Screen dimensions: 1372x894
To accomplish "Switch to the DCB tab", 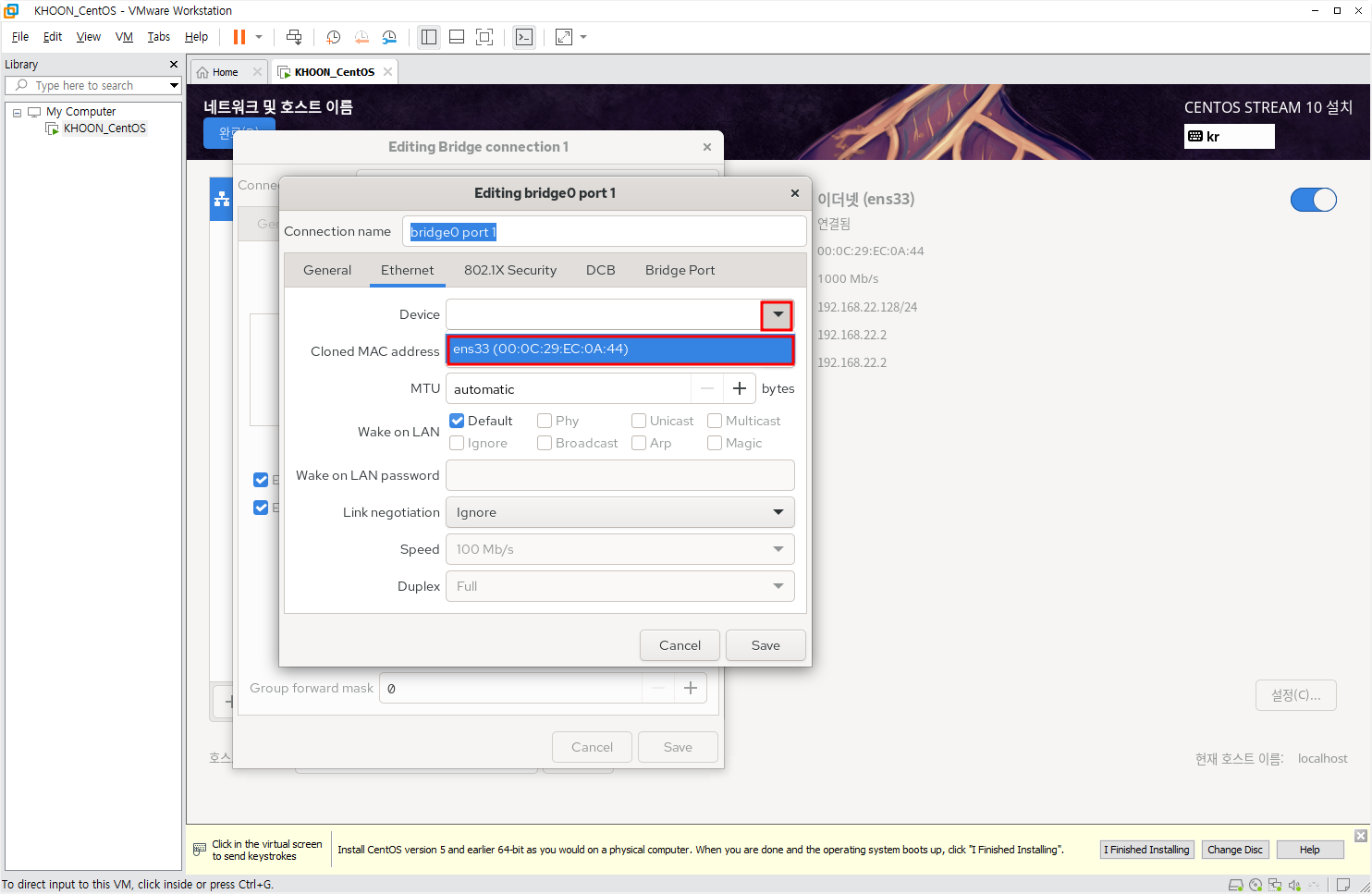I will click(x=601, y=270).
